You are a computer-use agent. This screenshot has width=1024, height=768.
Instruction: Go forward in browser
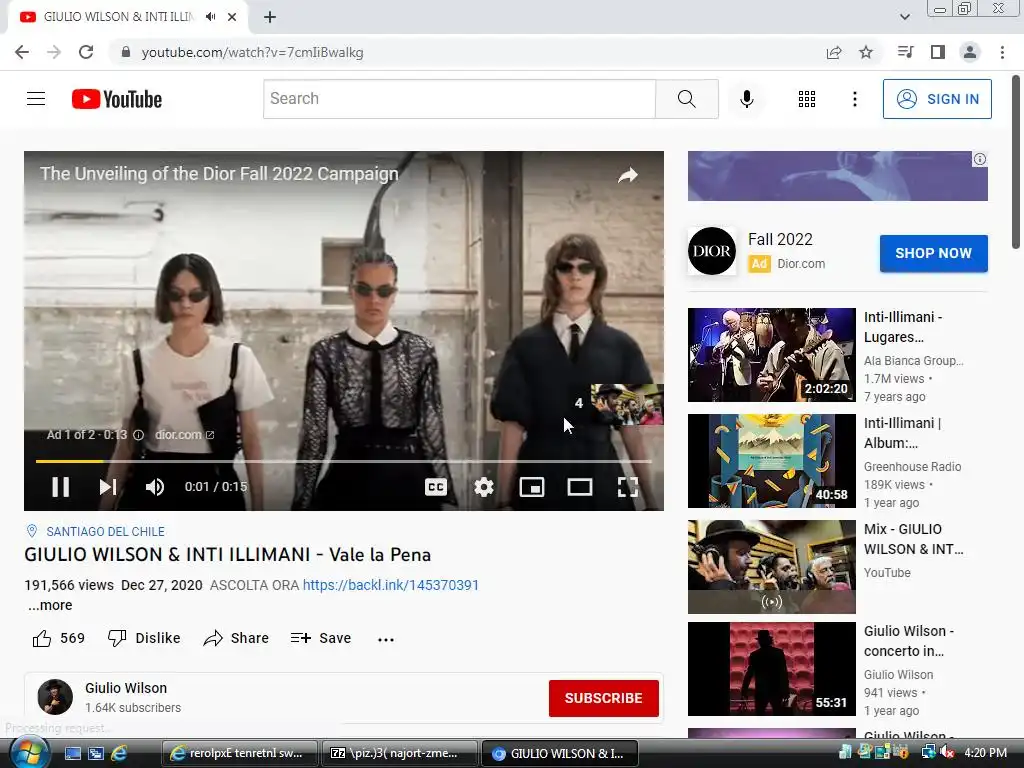54,52
